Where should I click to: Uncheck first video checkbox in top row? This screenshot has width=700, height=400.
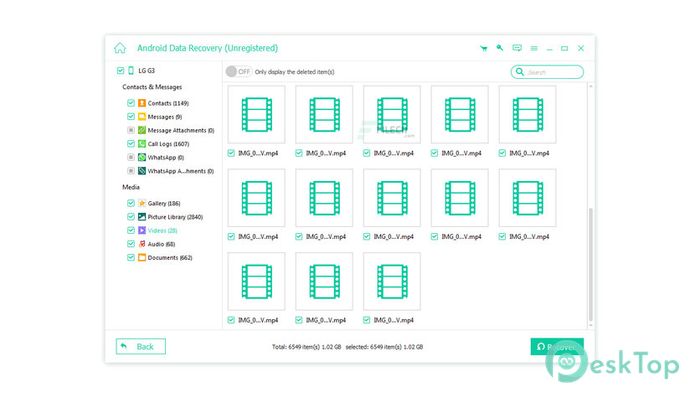pyautogui.click(x=231, y=153)
